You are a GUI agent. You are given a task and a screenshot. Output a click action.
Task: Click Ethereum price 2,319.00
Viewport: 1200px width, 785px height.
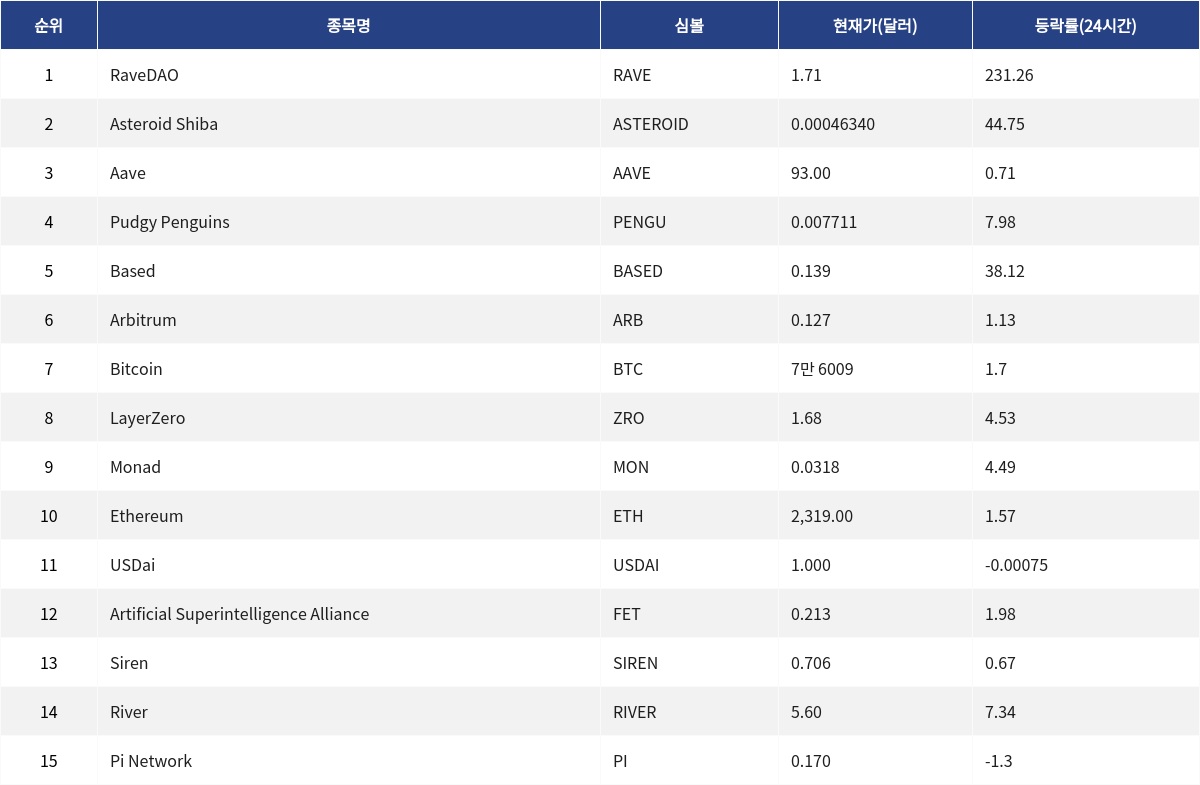(822, 516)
